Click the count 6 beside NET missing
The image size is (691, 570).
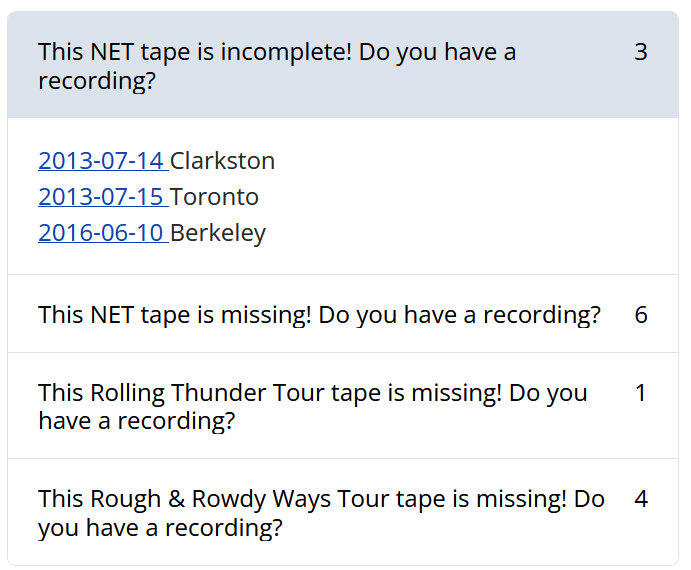pyautogui.click(x=641, y=315)
